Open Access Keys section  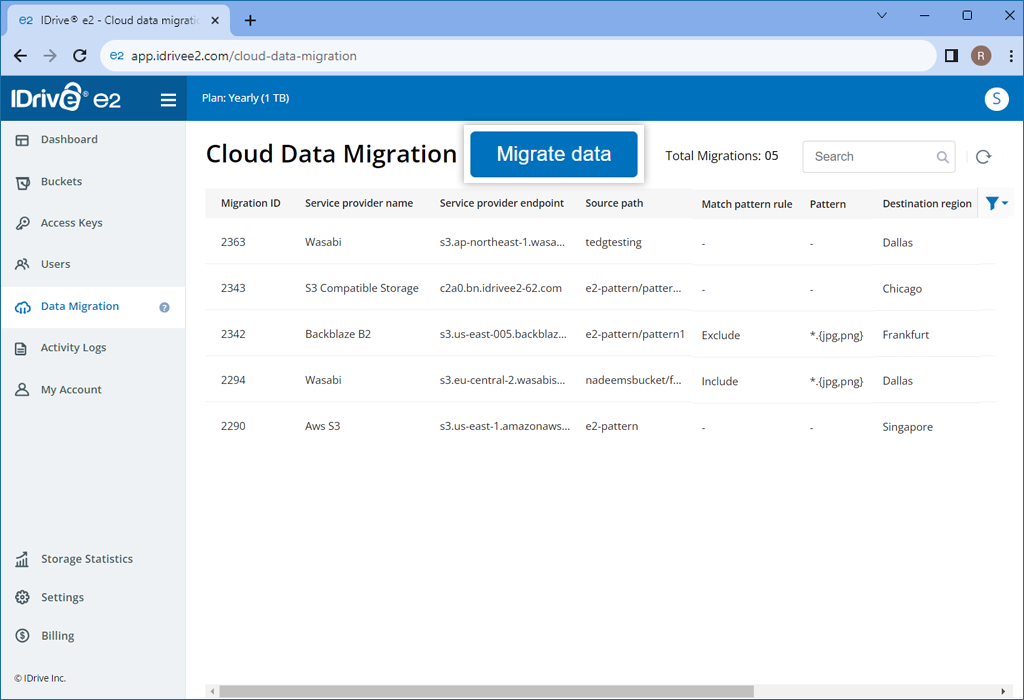coord(71,223)
